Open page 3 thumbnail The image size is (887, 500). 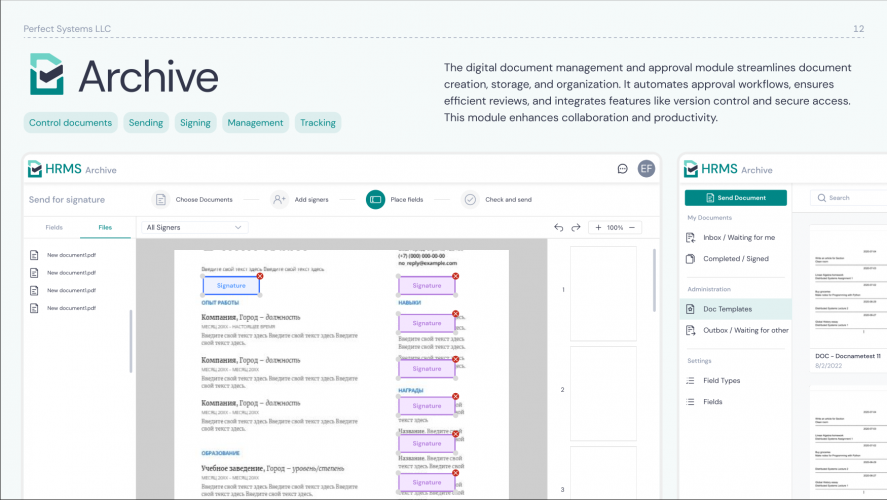click(603, 472)
